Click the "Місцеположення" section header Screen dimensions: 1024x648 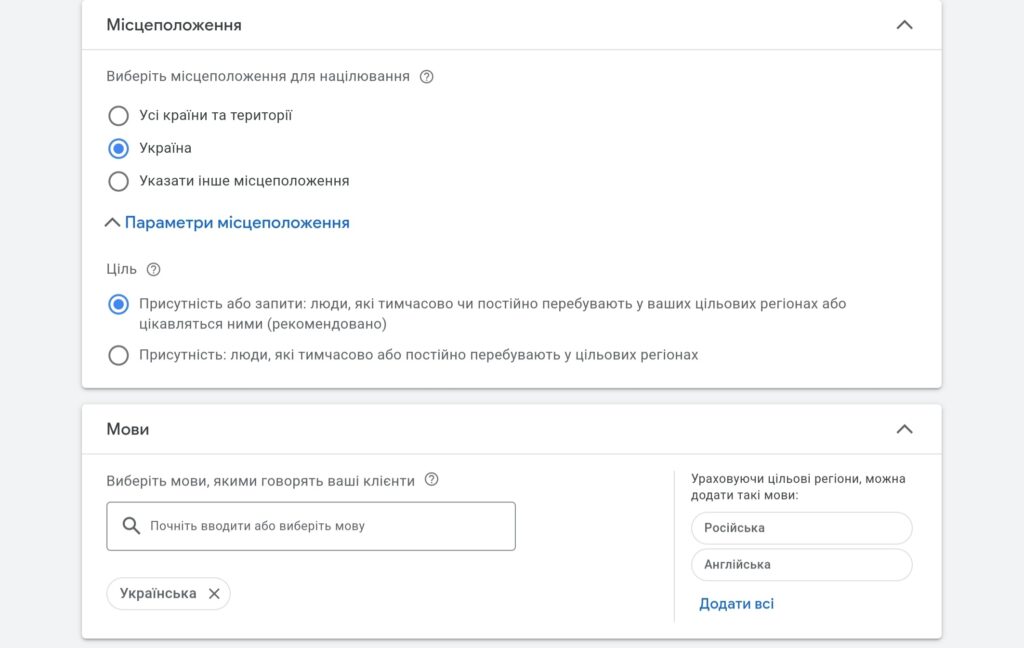[175, 24]
